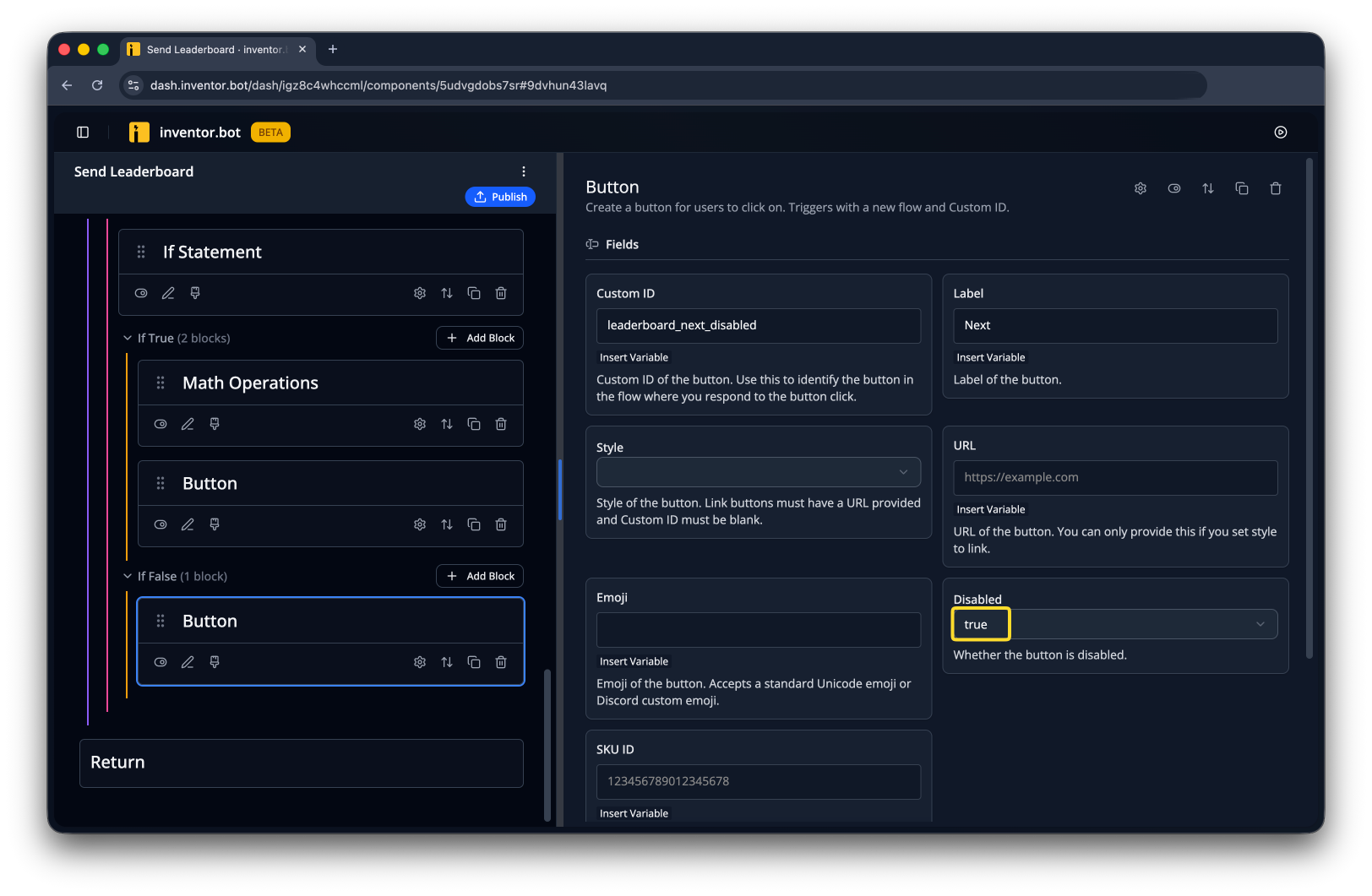The image size is (1372, 896).
Task: Click the move arrows icon in the Button panel header
Action: 1208,188
